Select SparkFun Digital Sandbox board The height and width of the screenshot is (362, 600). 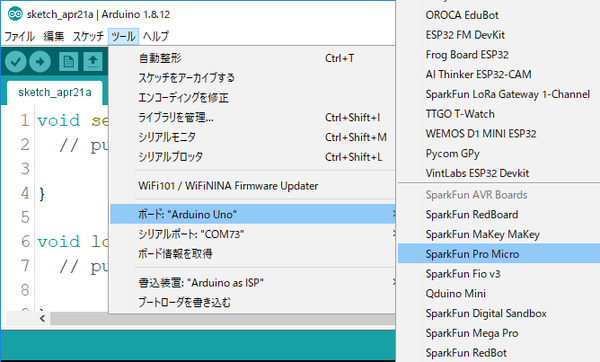(499, 313)
